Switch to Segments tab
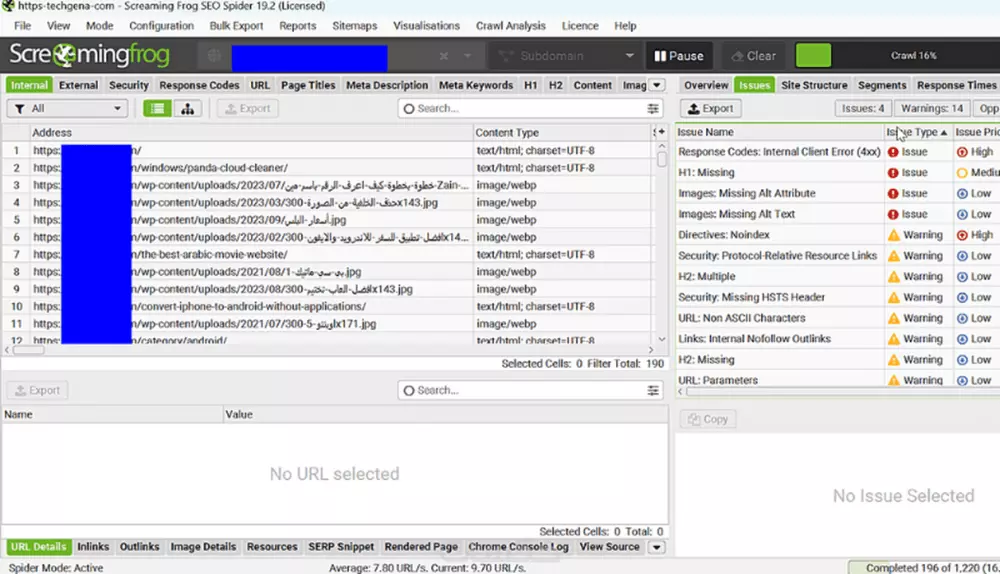Screen dimensions: 1000x574 pos(882,85)
